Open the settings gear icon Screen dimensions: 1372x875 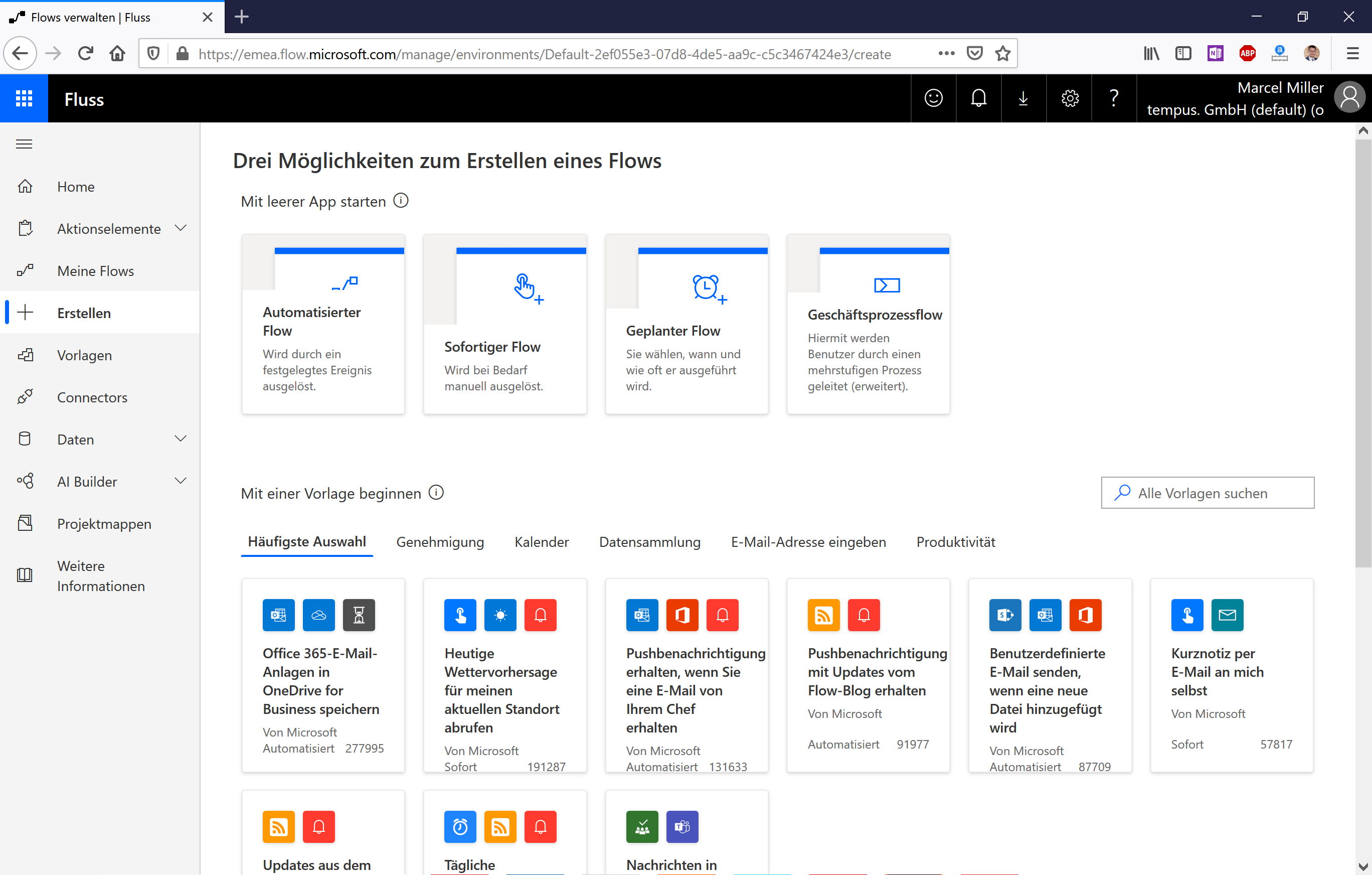click(1070, 99)
